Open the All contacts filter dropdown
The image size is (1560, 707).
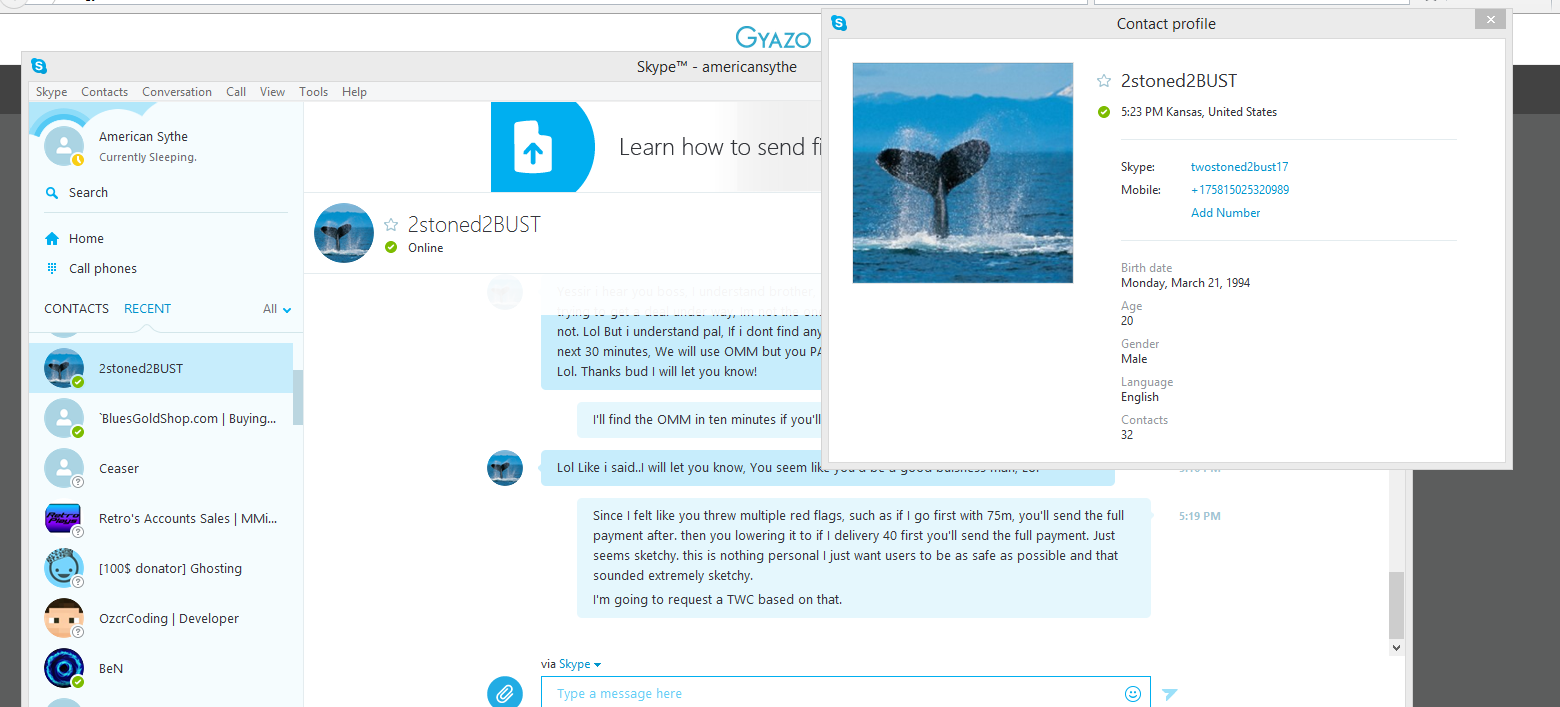pyautogui.click(x=277, y=309)
